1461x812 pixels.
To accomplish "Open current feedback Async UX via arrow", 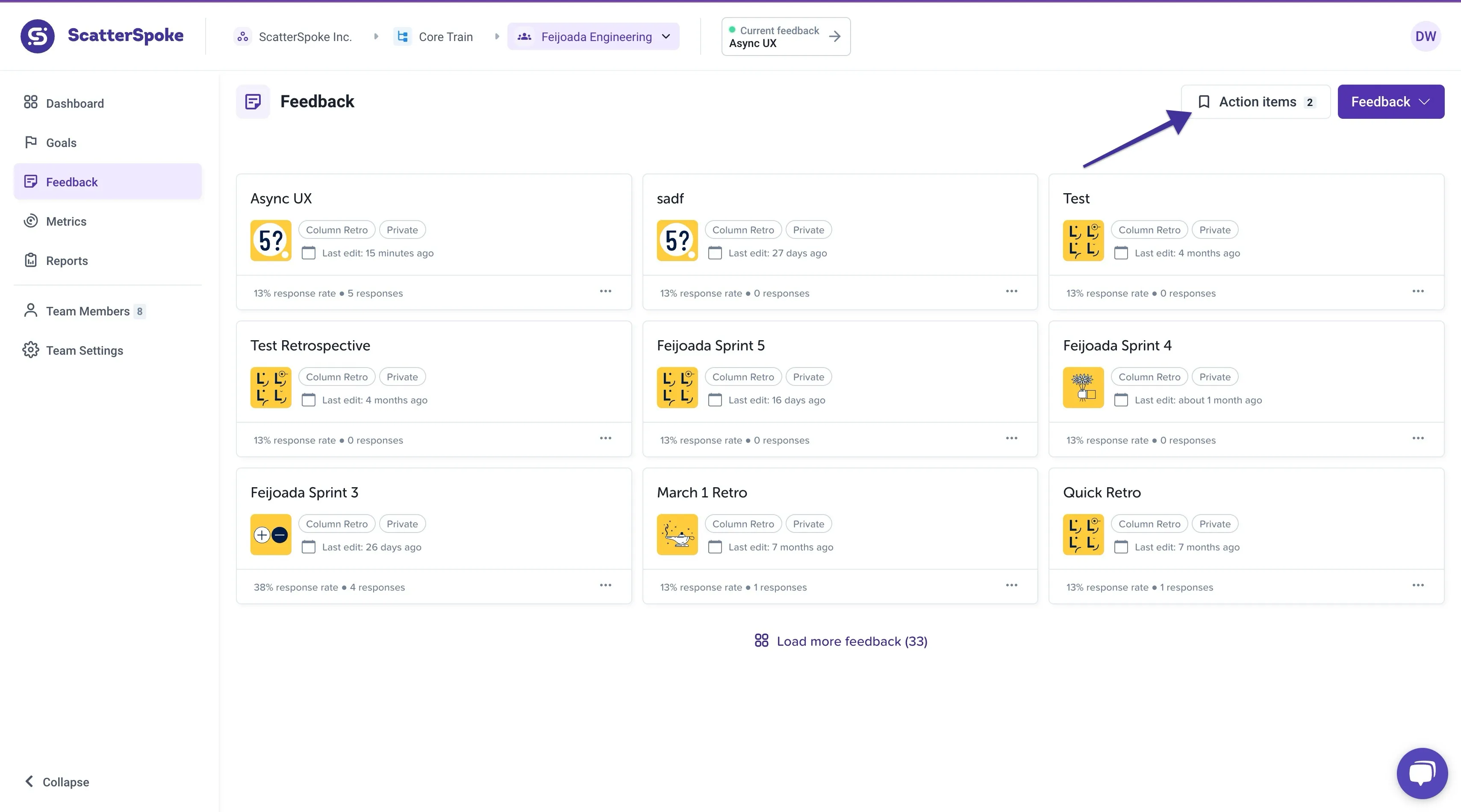I will tap(834, 36).
